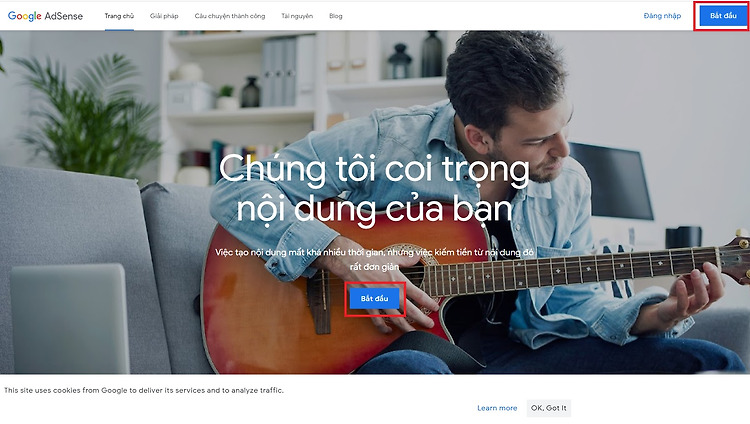Screen dimensions: 750x424
Task: Click Bắt đầu button over the guitar
Action: [375, 299]
